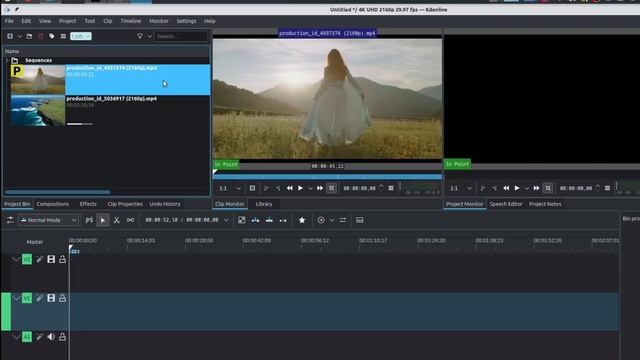
Task: Open the Tool menu
Action: 90,21
